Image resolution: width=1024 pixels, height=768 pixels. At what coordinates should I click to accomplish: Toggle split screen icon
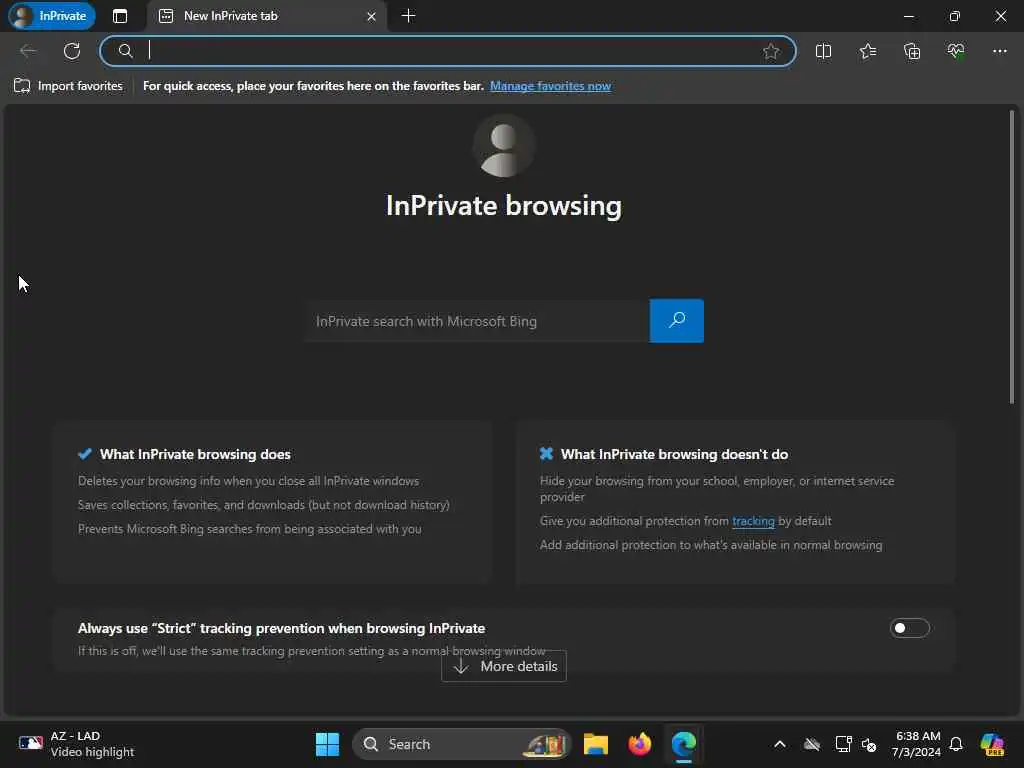click(824, 51)
